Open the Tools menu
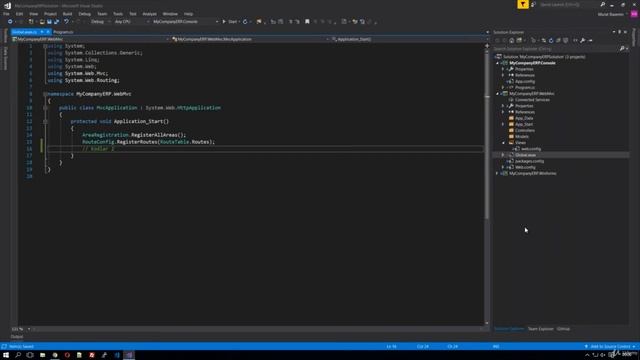Viewport: 640px width, 360px height. point(118,14)
